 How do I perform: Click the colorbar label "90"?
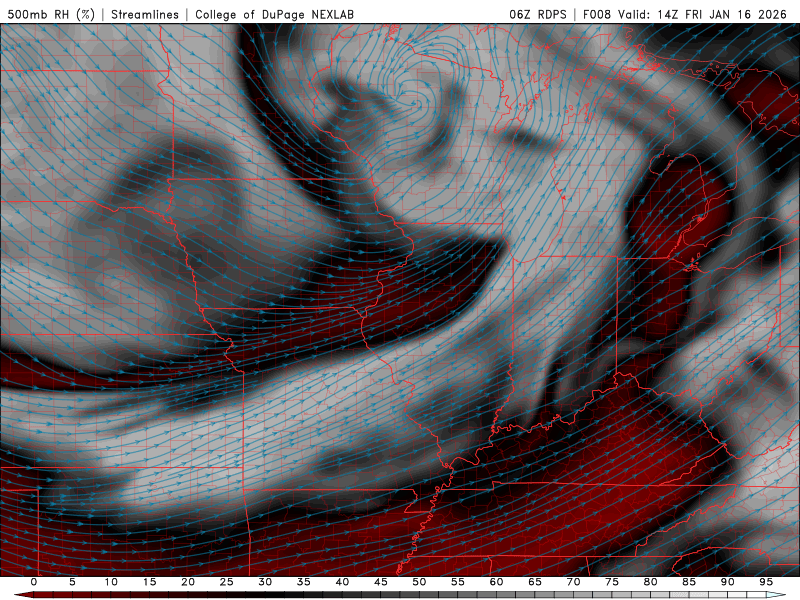pos(727,582)
